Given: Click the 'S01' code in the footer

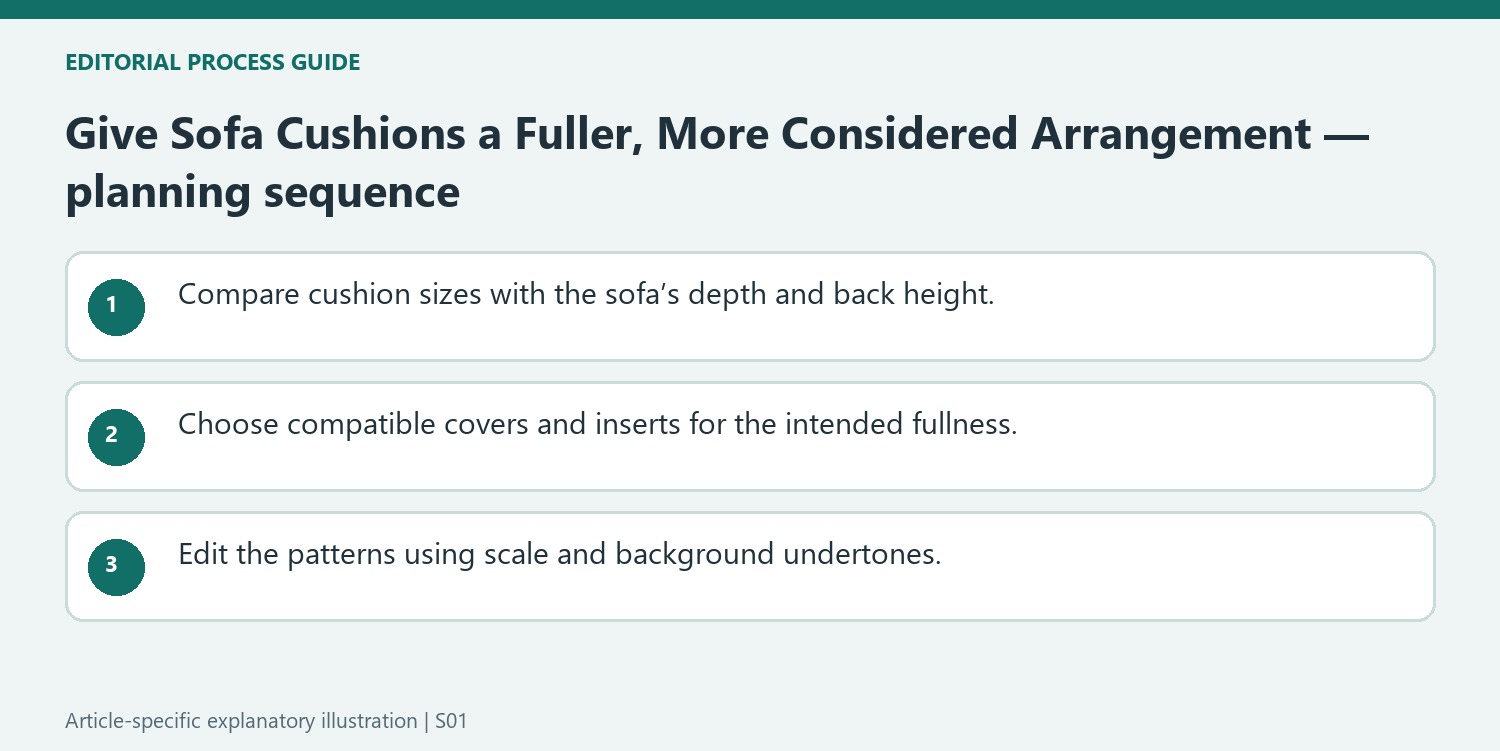Looking at the screenshot, I should tap(451, 720).
